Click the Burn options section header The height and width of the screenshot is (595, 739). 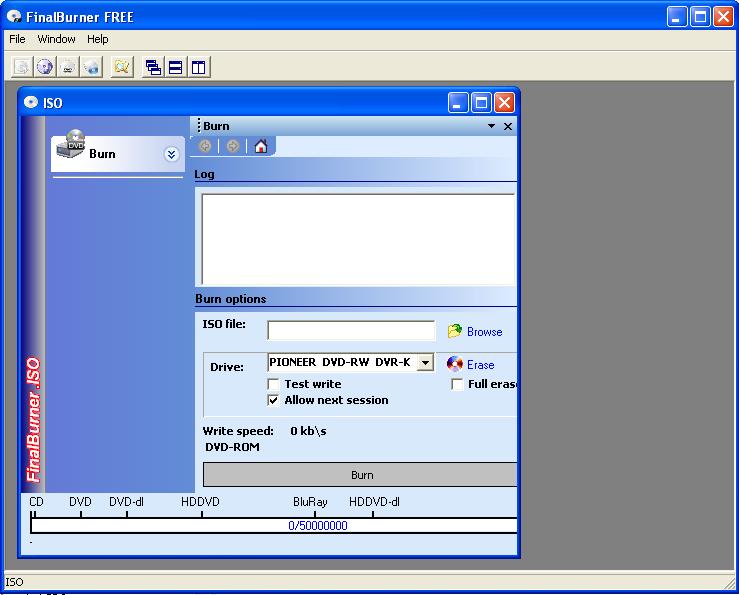[231, 299]
